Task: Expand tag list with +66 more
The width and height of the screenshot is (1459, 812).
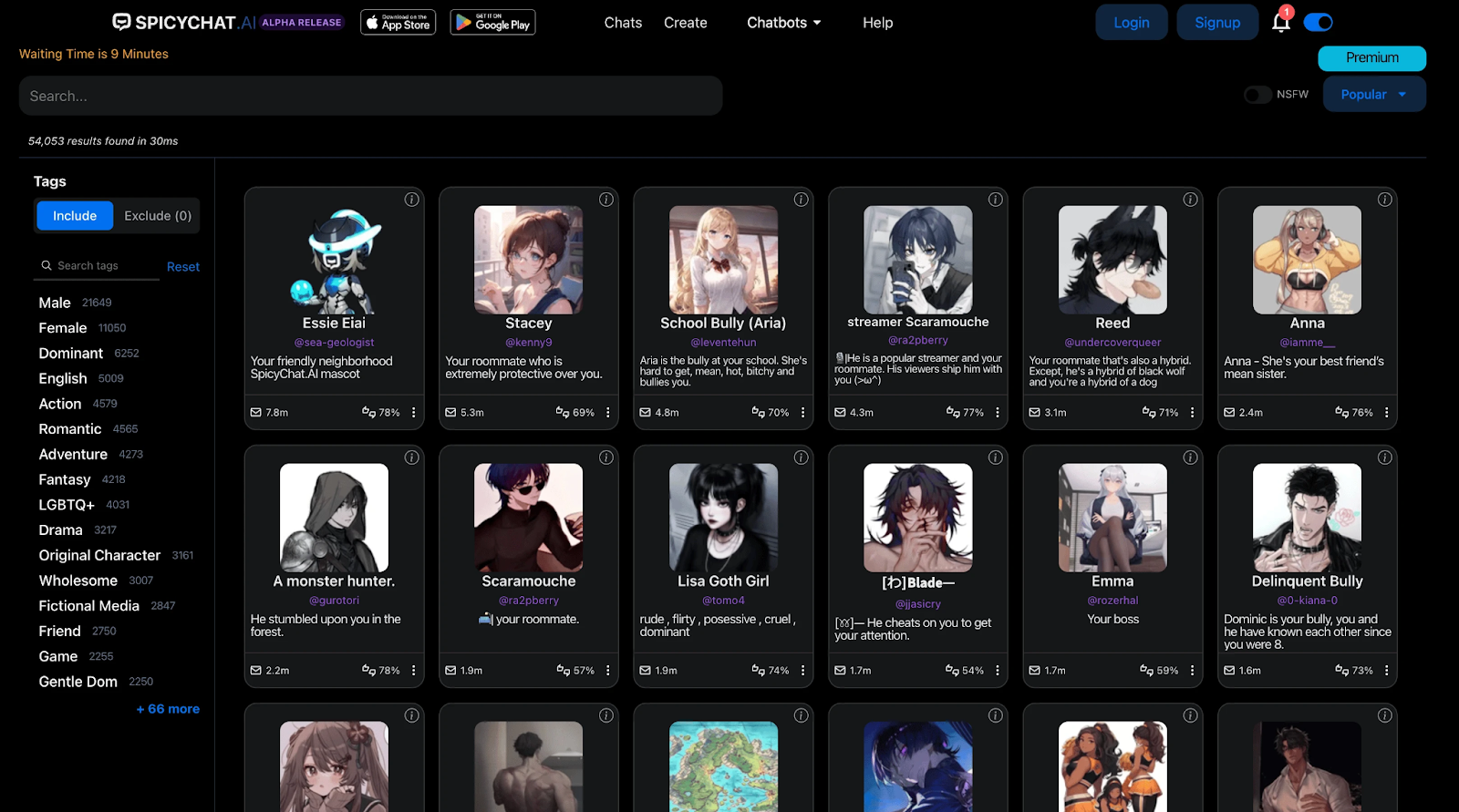Action: tap(168, 709)
